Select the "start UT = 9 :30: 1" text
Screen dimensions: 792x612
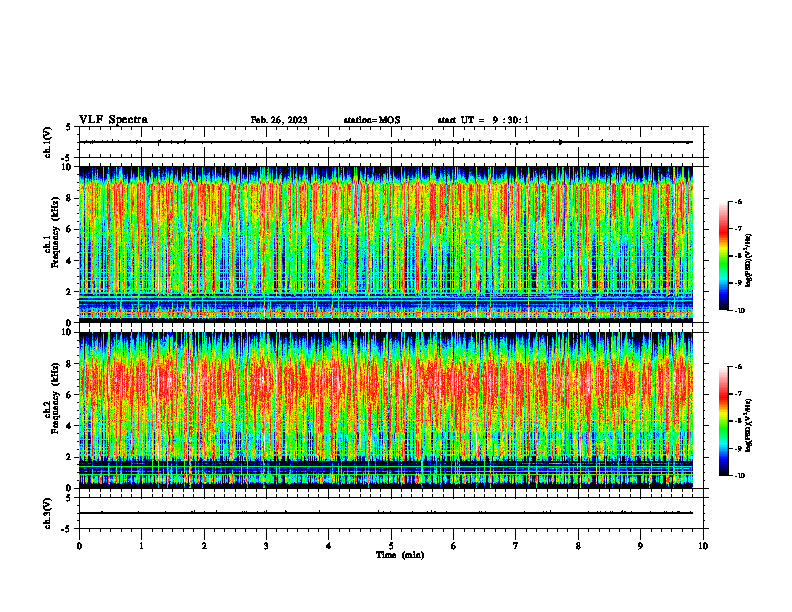coord(483,120)
